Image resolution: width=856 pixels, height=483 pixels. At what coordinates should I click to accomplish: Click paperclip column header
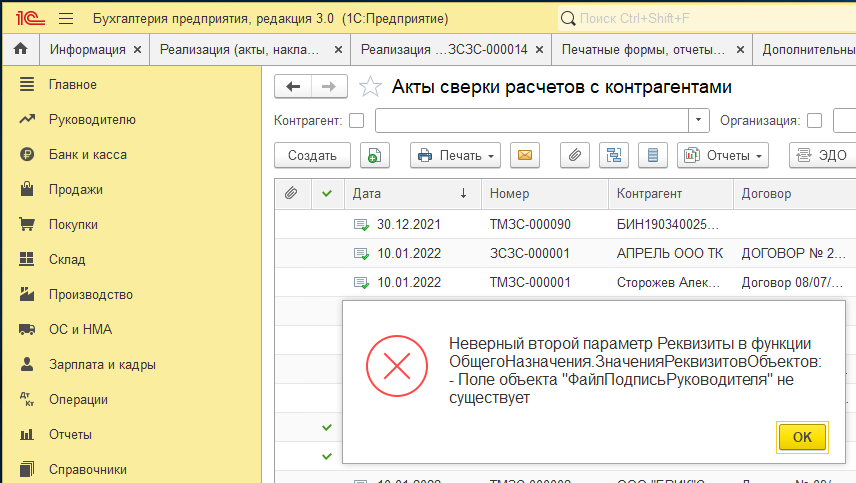pyautogui.click(x=292, y=193)
